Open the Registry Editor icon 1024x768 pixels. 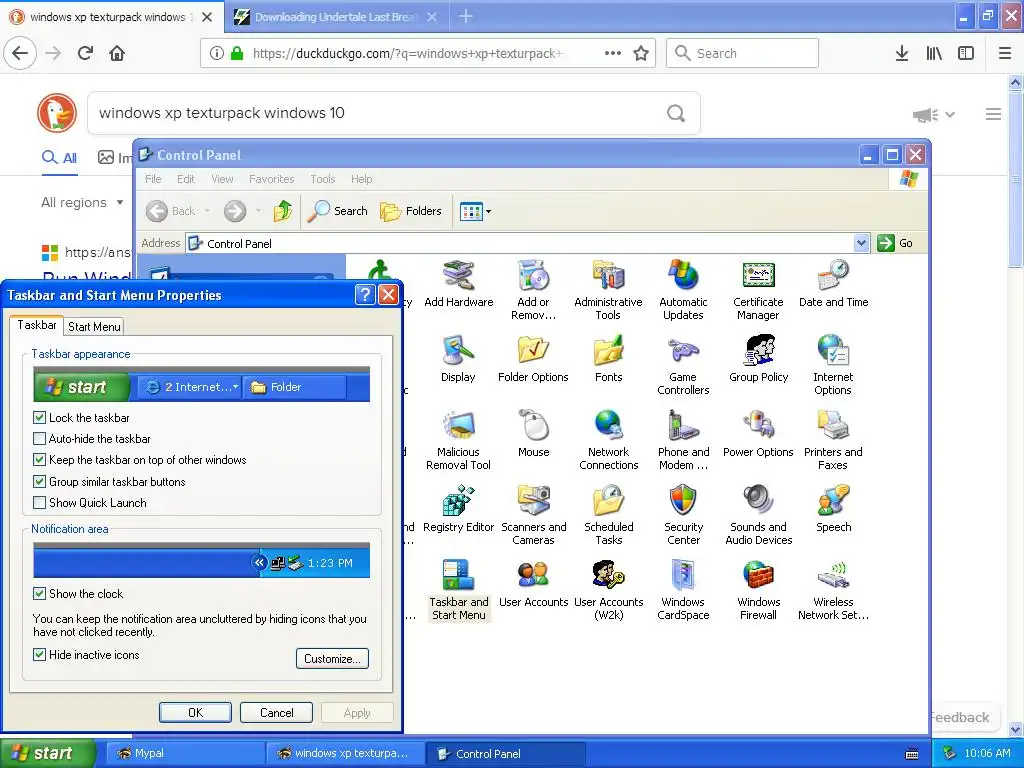coord(458,509)
